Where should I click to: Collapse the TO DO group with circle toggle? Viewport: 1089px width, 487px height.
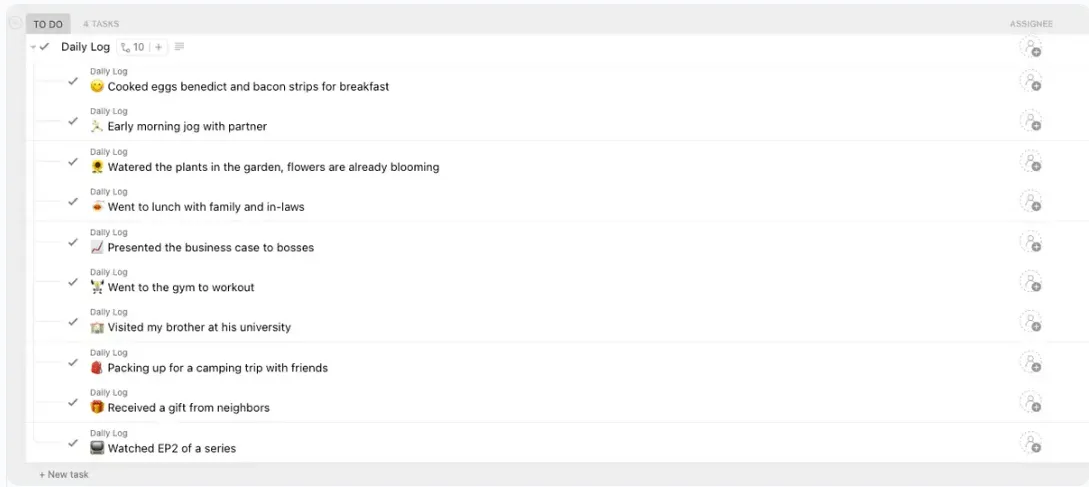[x=15, y=24]
